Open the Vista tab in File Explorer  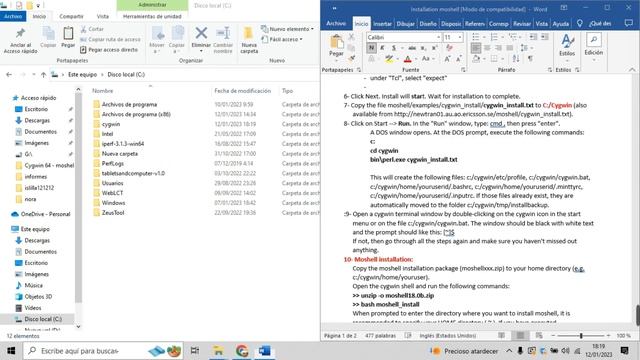click(x=102, y=16)
